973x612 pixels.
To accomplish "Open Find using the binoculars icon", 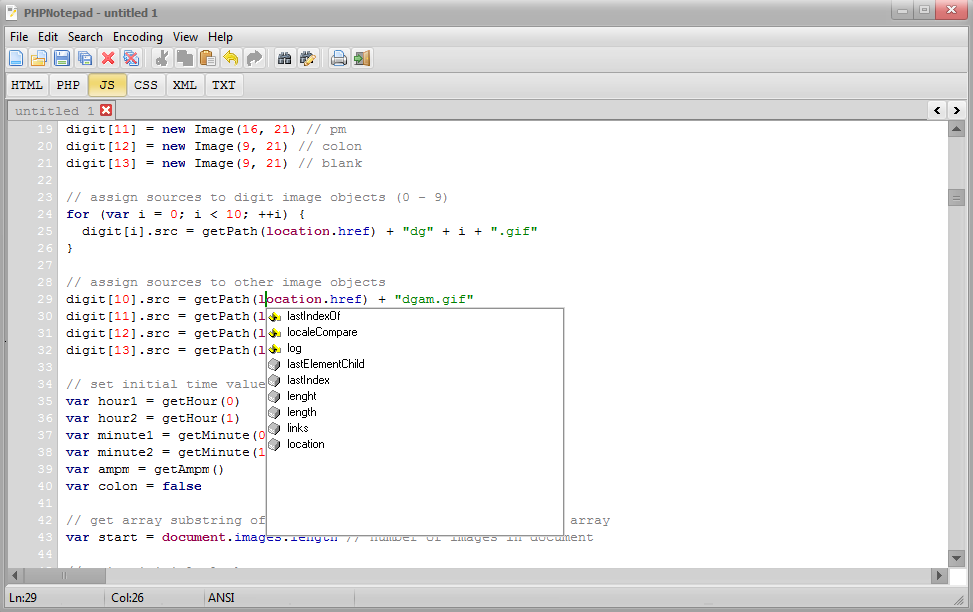I will [285, 59].
